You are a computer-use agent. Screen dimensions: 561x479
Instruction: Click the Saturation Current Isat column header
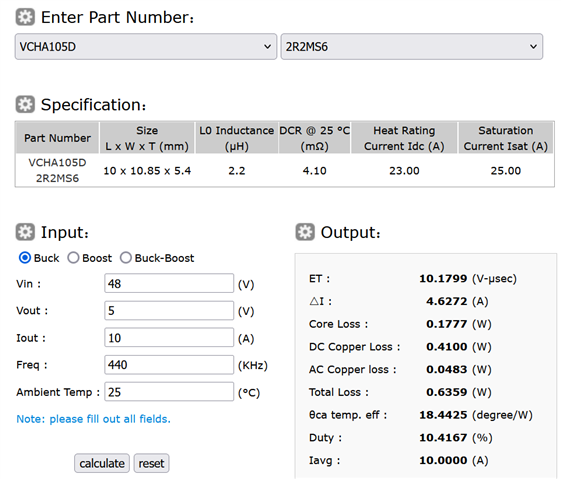506,138
